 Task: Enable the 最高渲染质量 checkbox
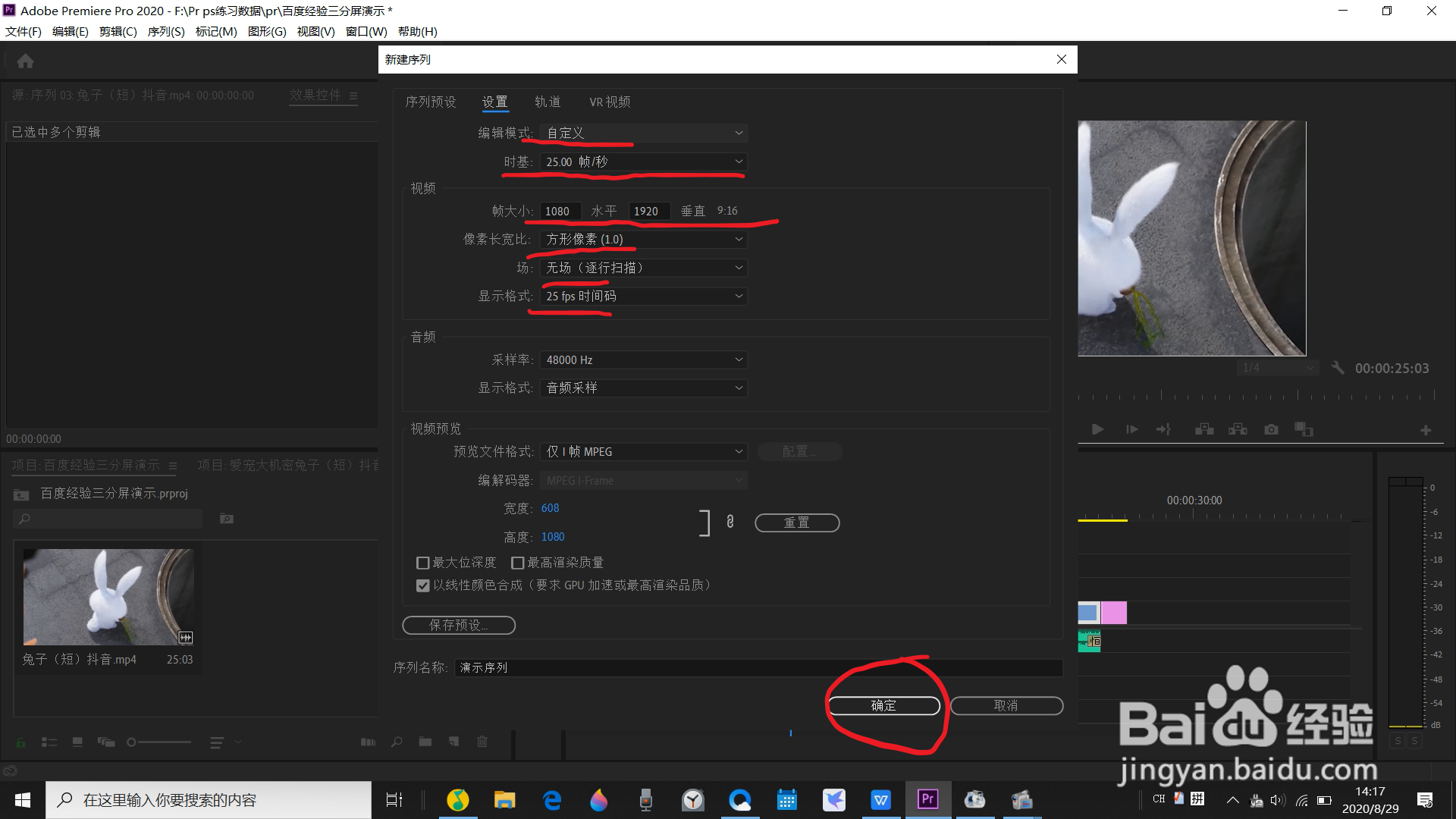click(x=518, y=563)
